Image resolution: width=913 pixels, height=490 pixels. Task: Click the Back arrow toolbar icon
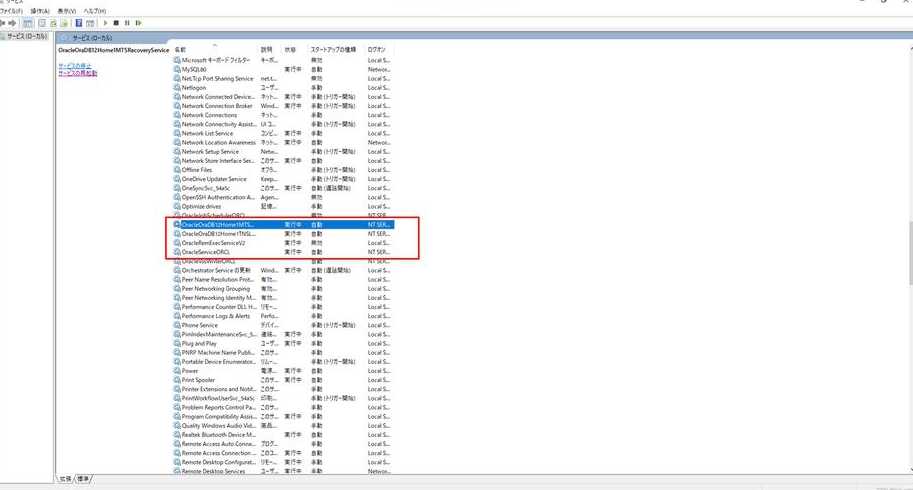click(x=2, y=23)
